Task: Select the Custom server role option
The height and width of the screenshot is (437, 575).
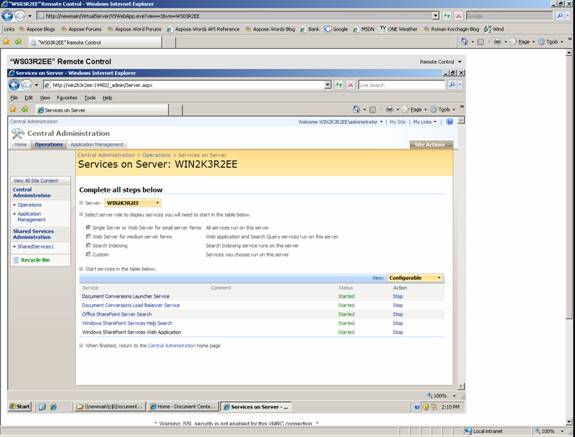Action: point(88,254)
